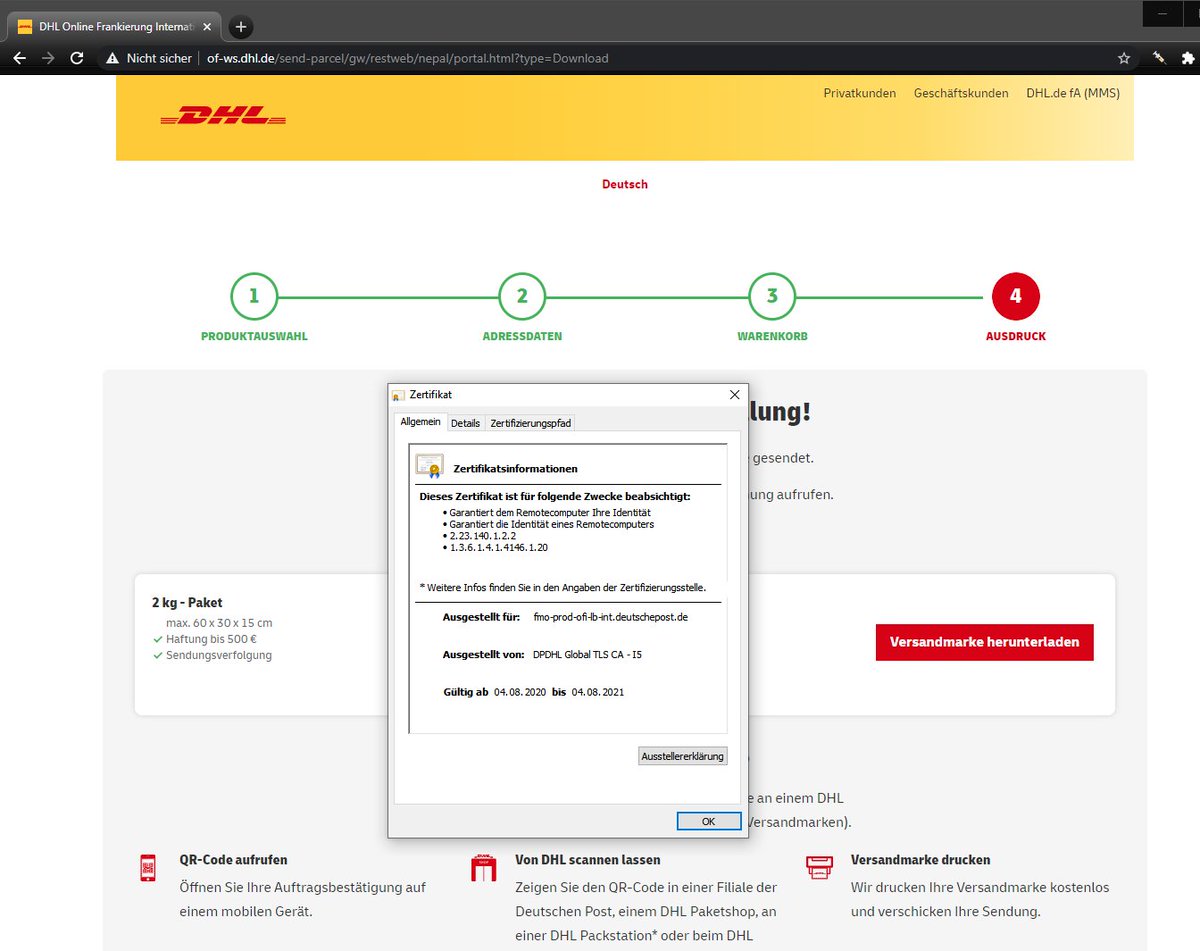Confirm the certificate dialog with OK
Image resolution: width=1200 pixels, height=951 pixels.
[x=708, y=821]
